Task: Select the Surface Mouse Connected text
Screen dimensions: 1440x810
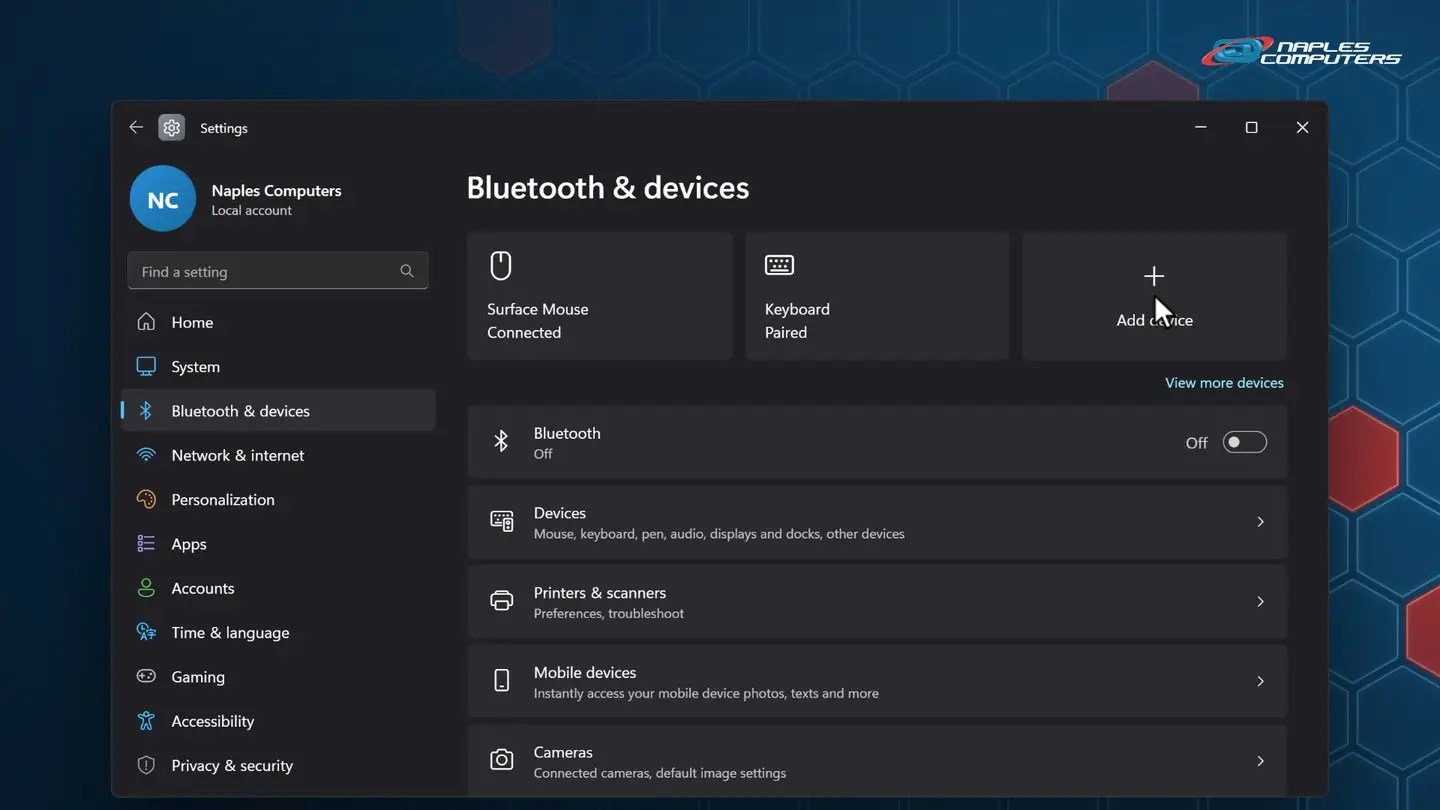Action: (x=538, y=321)
